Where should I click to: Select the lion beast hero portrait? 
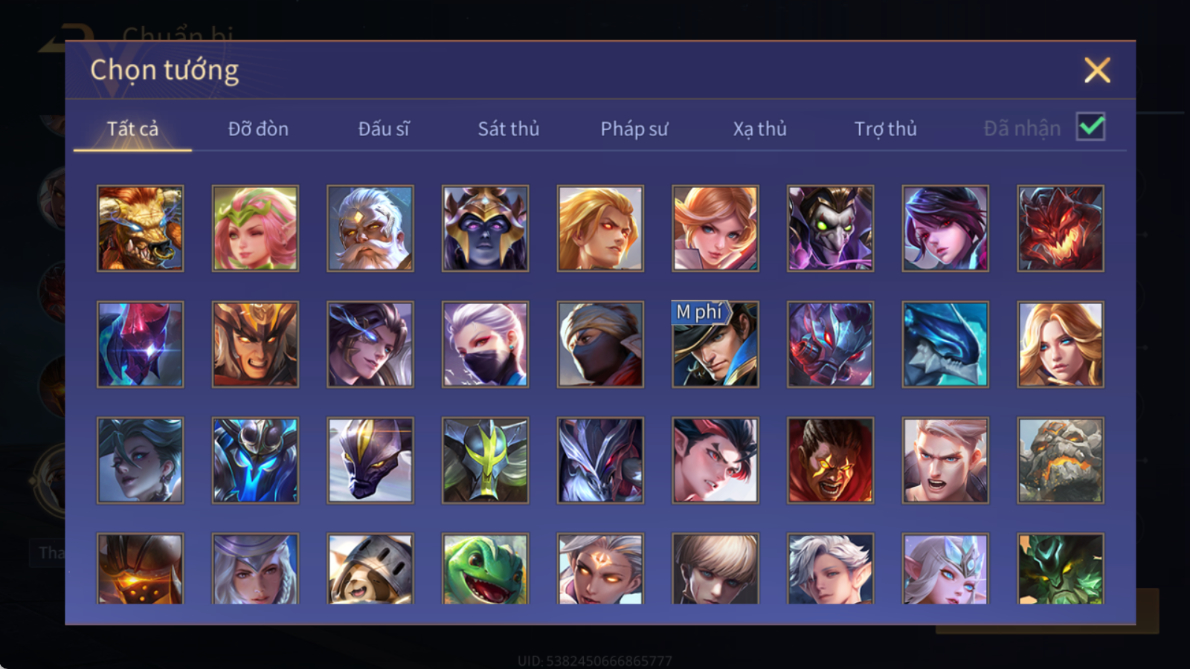(140, 228)
